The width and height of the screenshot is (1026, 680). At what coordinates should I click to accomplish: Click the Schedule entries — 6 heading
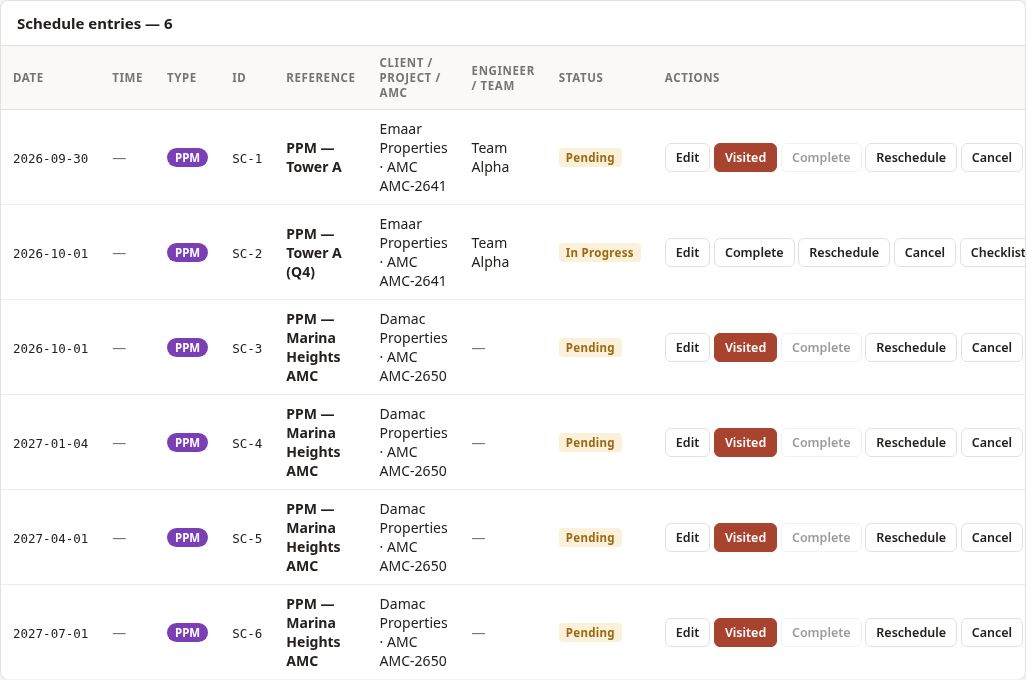[94, 24]
